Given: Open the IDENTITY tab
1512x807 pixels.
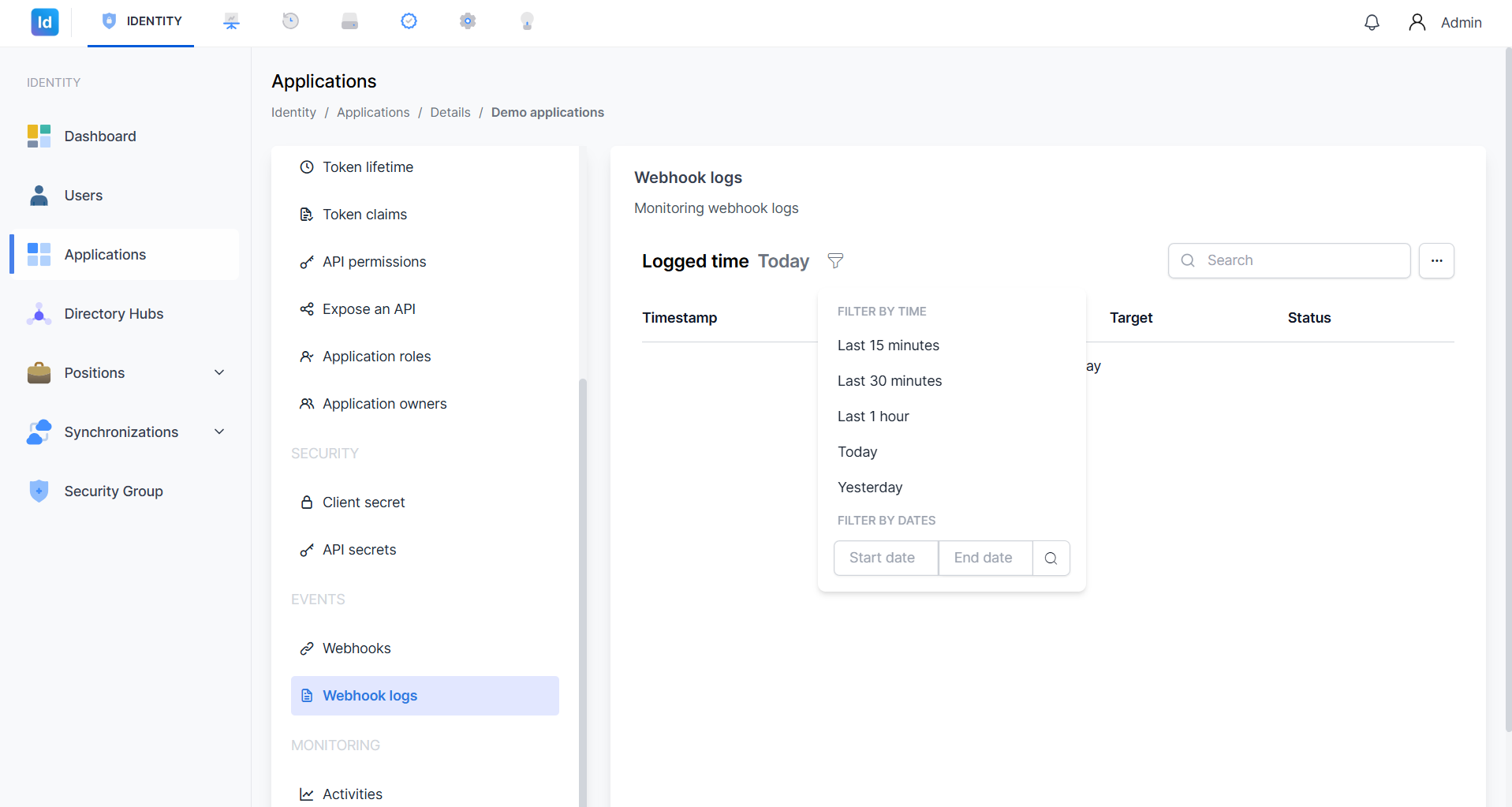Looking at the screenshot, I should click(141, 21).
